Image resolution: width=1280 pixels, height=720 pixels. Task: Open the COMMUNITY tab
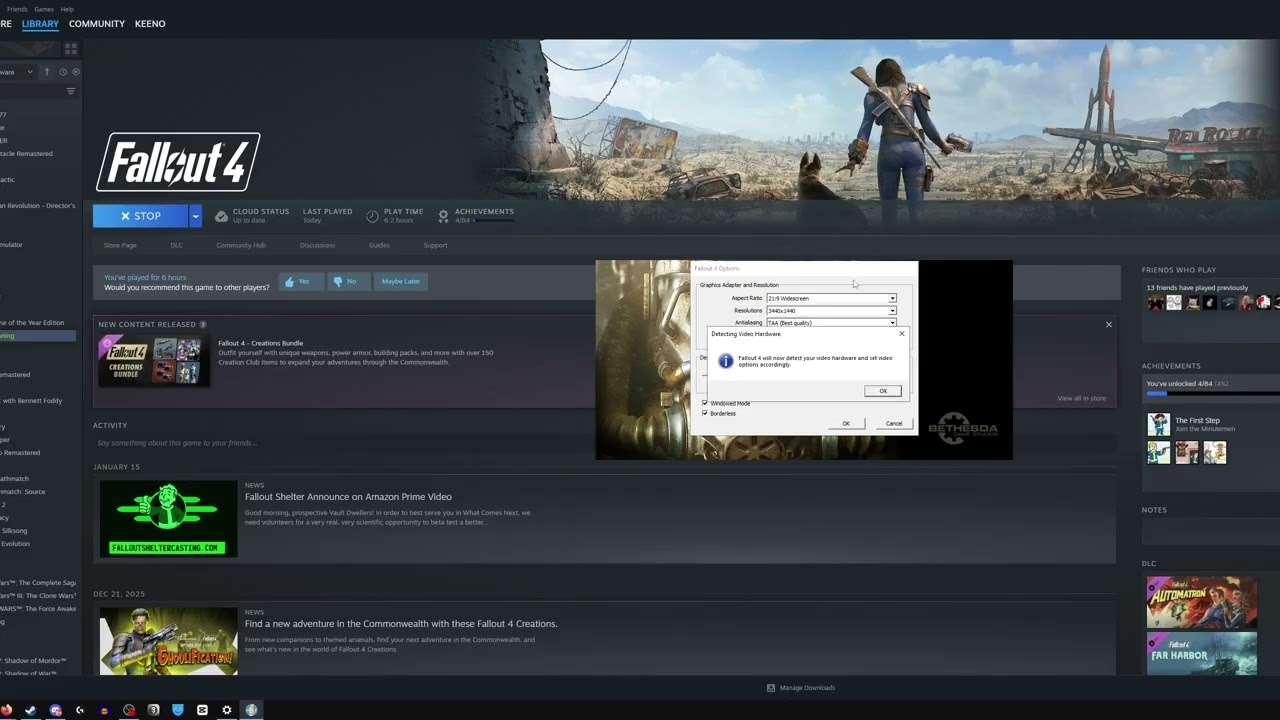(97, 23)
